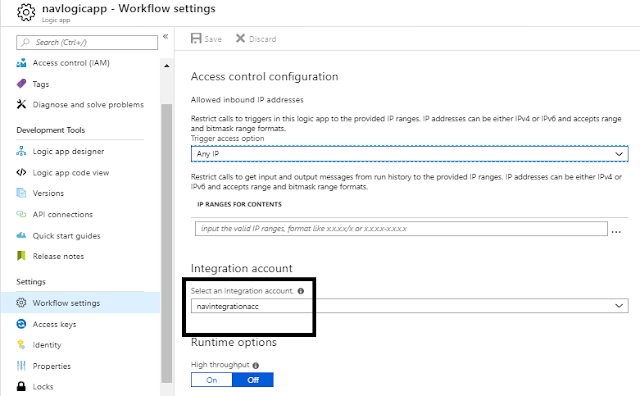The width and height of the screenshot is (640, 396).
Task: Turn High throughput On
Action: (211, 380)
